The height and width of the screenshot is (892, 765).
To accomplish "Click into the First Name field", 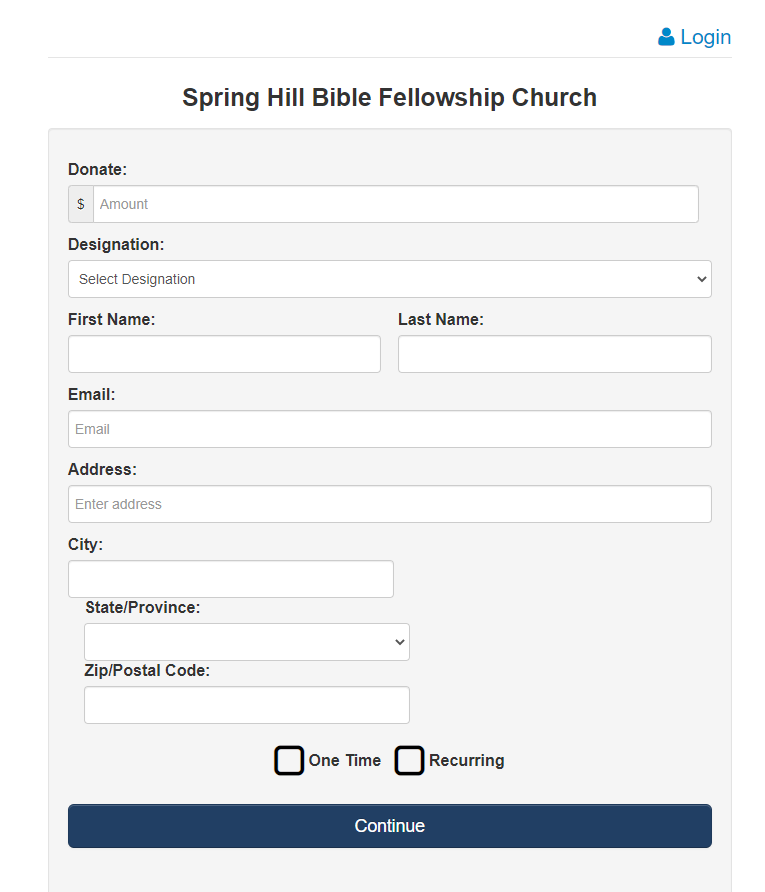I will pyautogui.click(x=224, y=354).
